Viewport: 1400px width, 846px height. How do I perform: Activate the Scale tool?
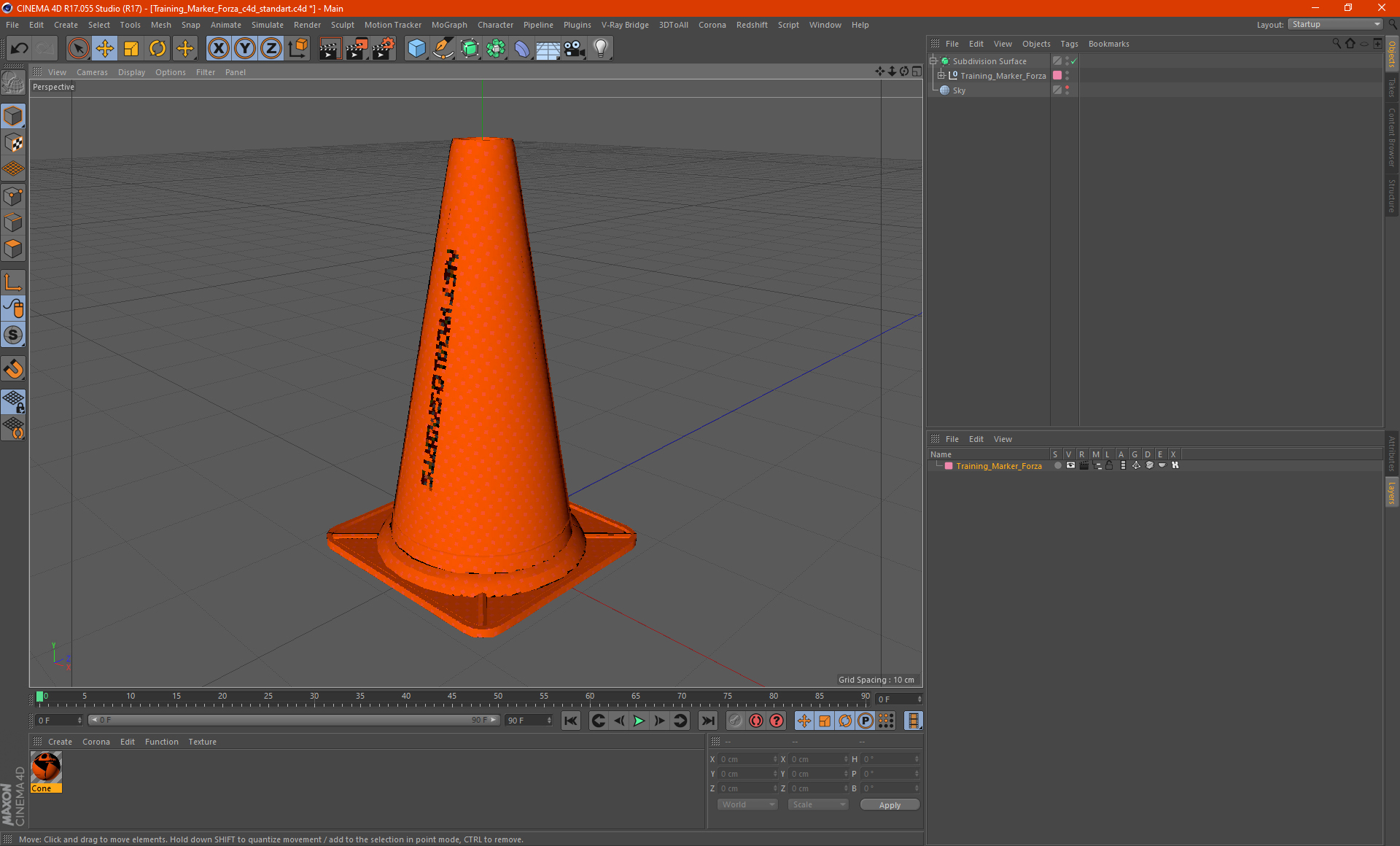(131, 49)
